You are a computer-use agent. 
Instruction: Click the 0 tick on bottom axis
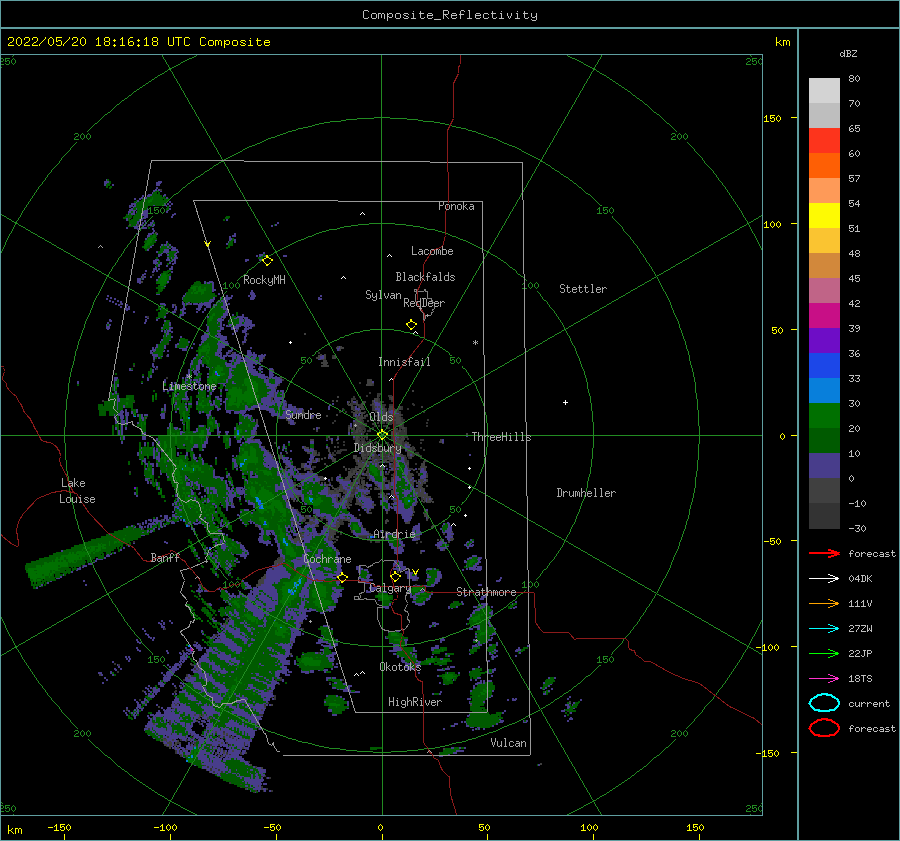(380, 827)
